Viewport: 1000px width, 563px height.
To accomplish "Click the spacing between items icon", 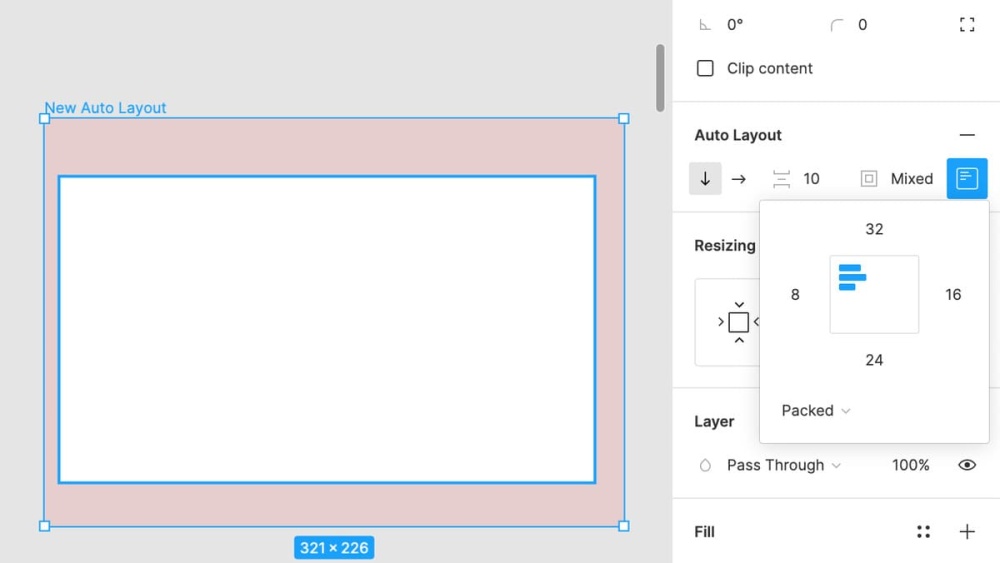I will pyautogui.click(x=781, y=179).
